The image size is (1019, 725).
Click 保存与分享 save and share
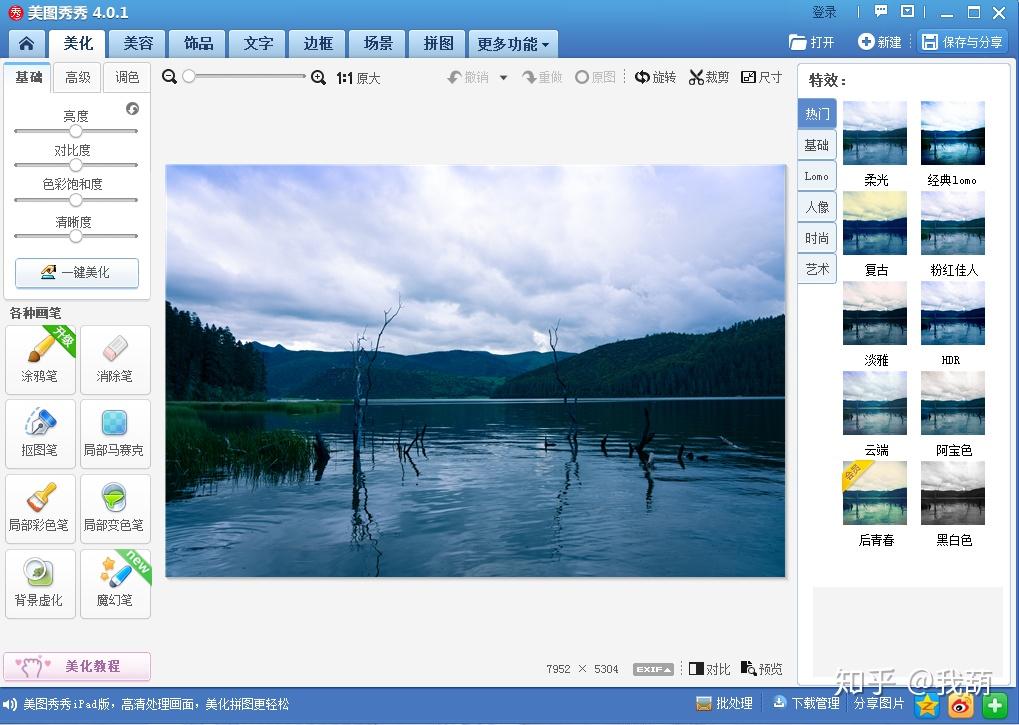(962, 42)
